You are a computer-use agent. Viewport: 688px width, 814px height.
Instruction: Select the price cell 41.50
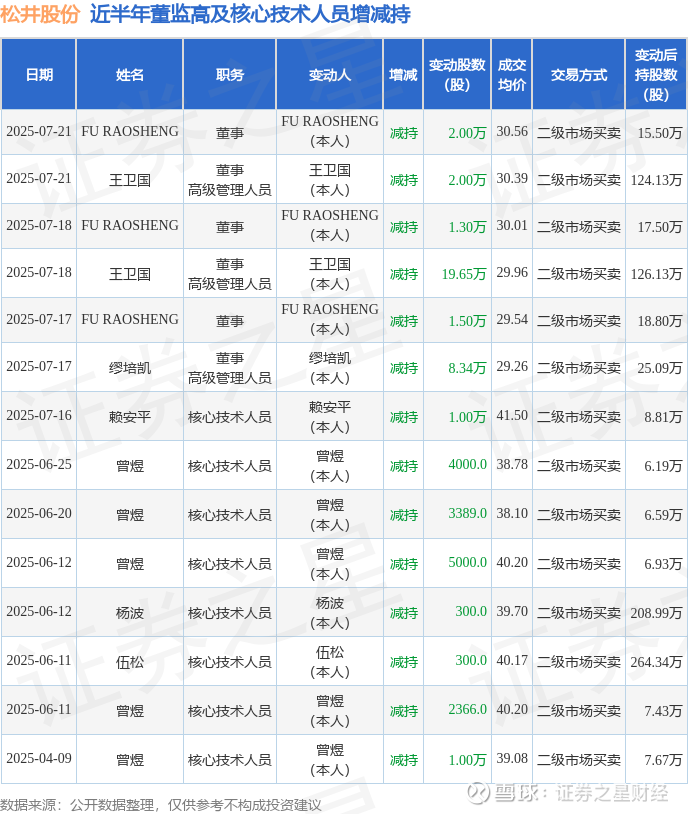[512, 415]
